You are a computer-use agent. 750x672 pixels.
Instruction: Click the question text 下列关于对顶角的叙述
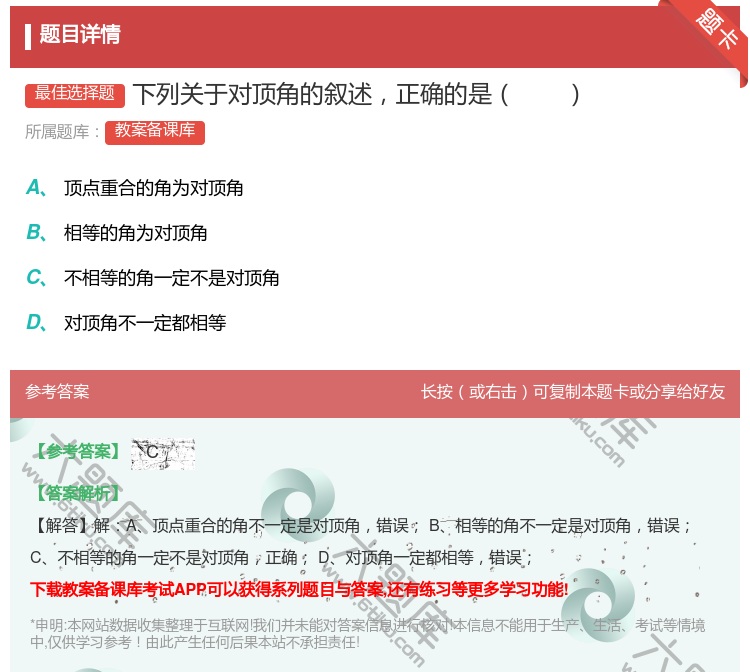[x=355, y=94]
